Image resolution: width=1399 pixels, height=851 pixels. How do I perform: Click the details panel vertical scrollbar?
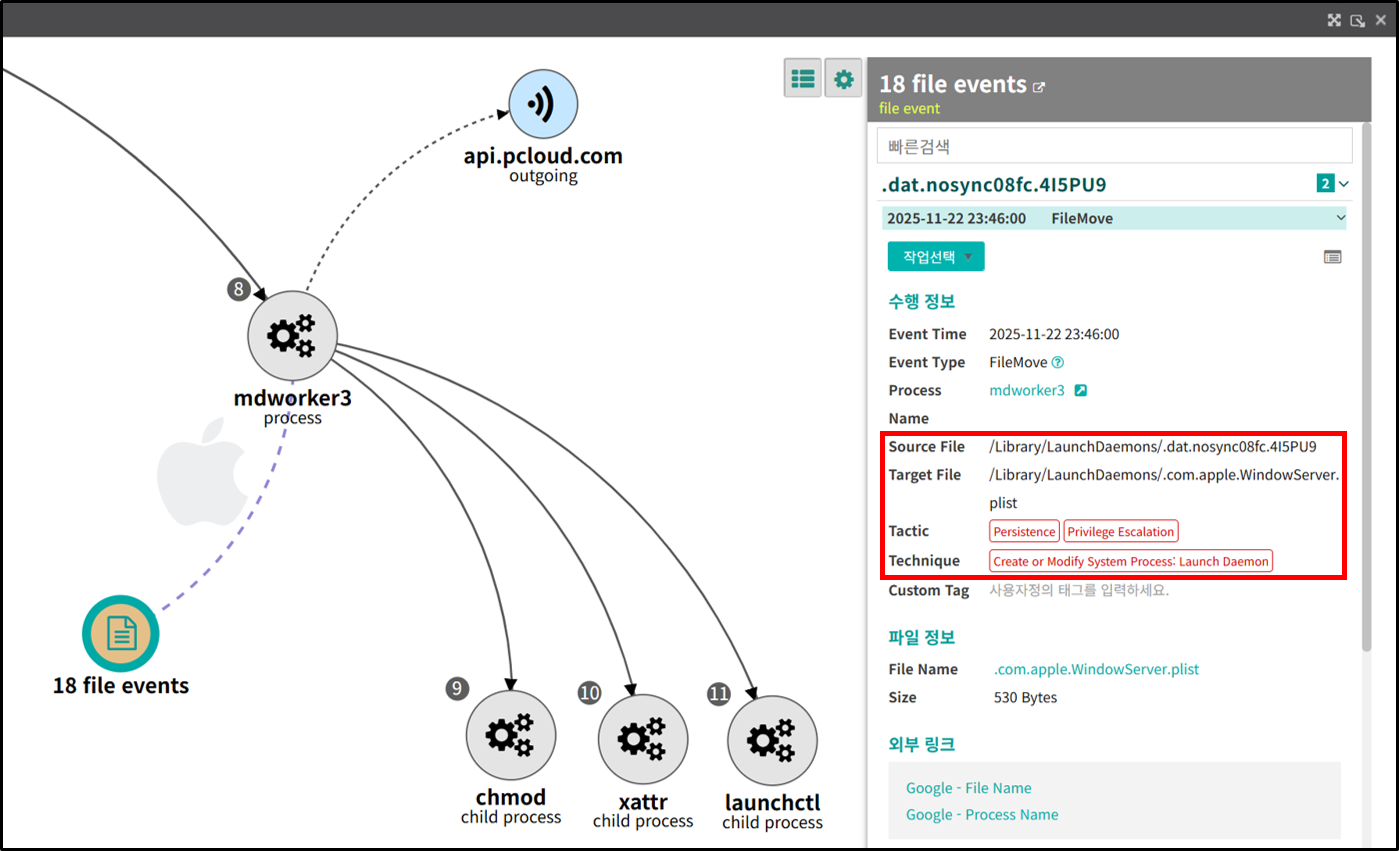tap(1365, 400)
